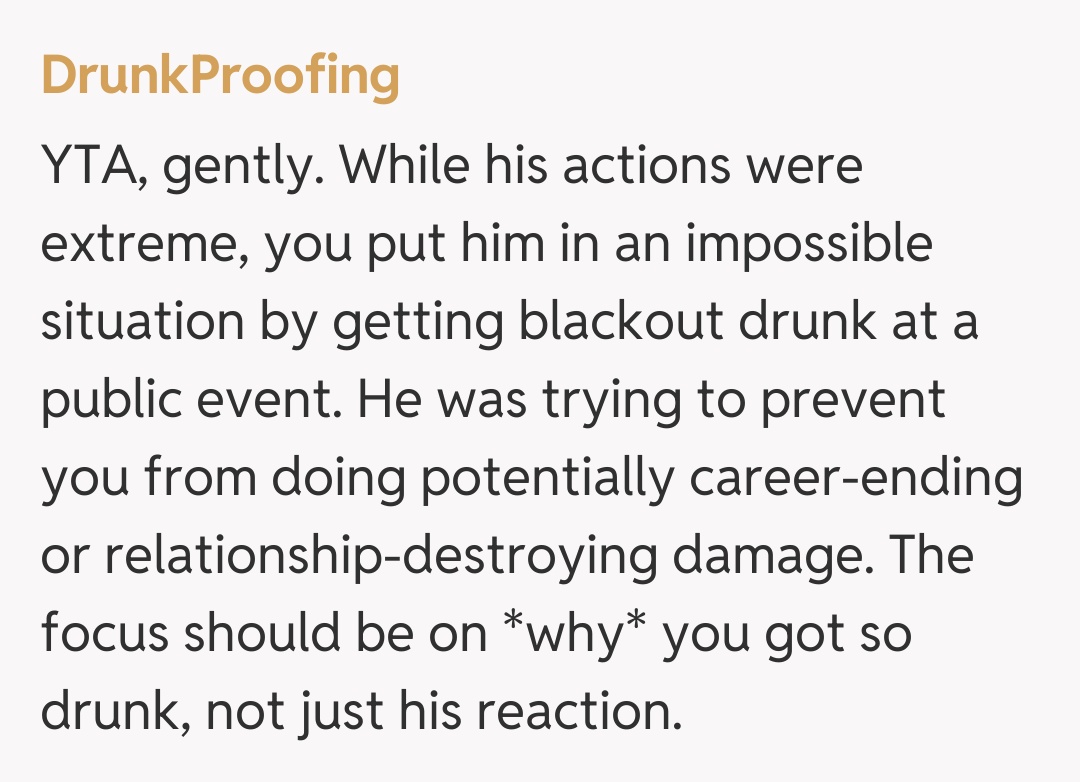Click the word "career-ending"
This screenshot has width=1080, height=782.
pos(854,479)
